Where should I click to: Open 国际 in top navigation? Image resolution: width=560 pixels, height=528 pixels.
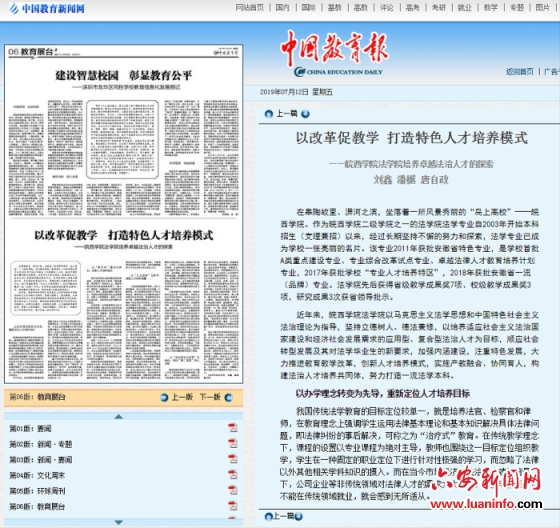309,8
